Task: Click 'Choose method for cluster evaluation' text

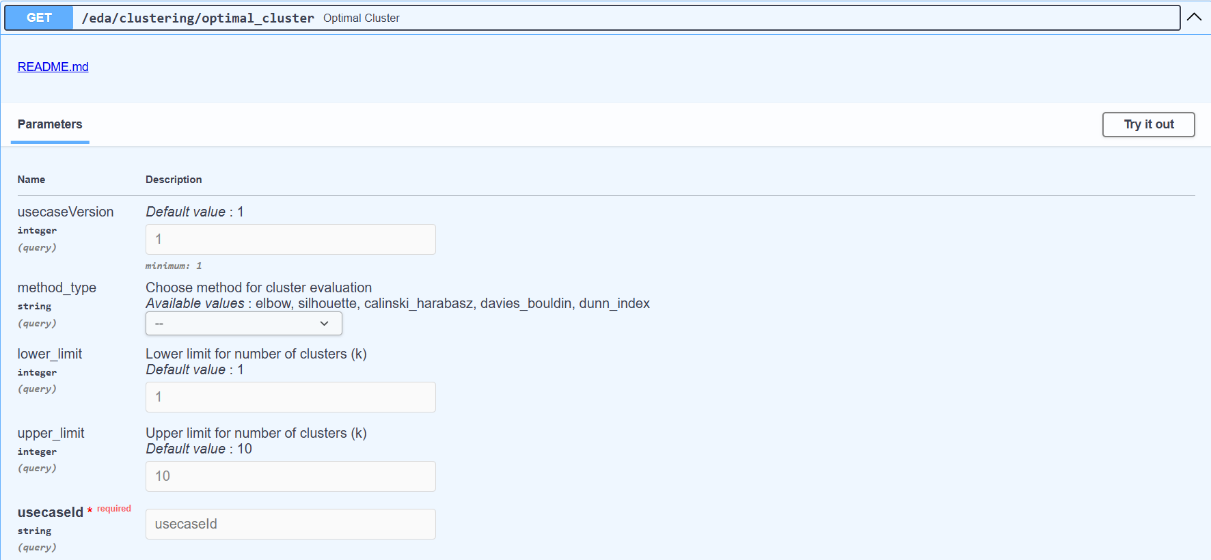Action: pyautogui.click(x=259, y=288)
